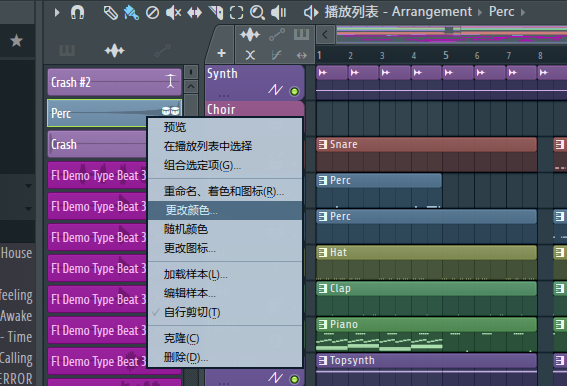Jump to bar 5 on timeline ruler
567x386 pixels.
[446, 55]
